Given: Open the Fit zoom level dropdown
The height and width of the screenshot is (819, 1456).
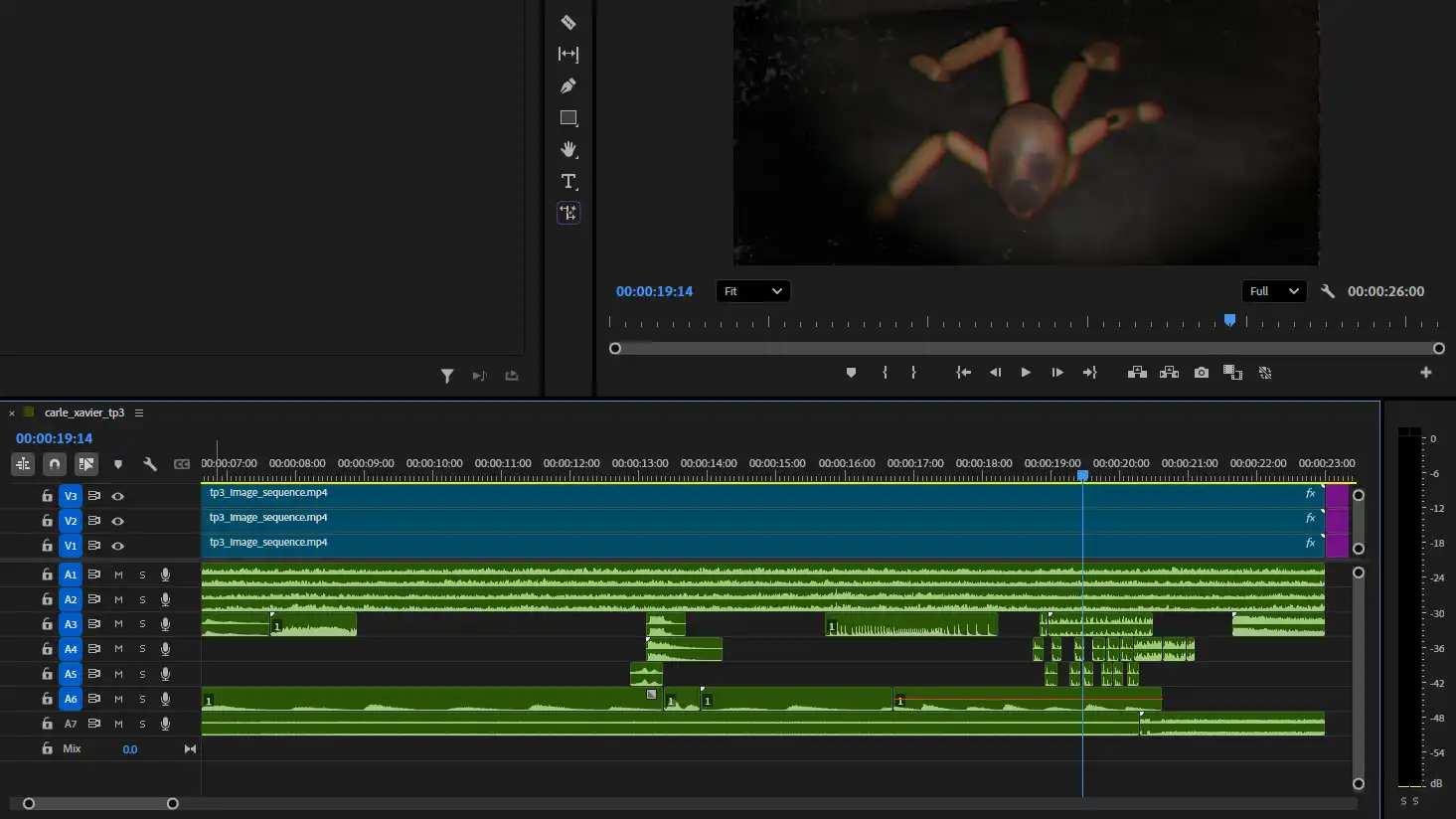Looking at the screenshot, I should 752,291.
